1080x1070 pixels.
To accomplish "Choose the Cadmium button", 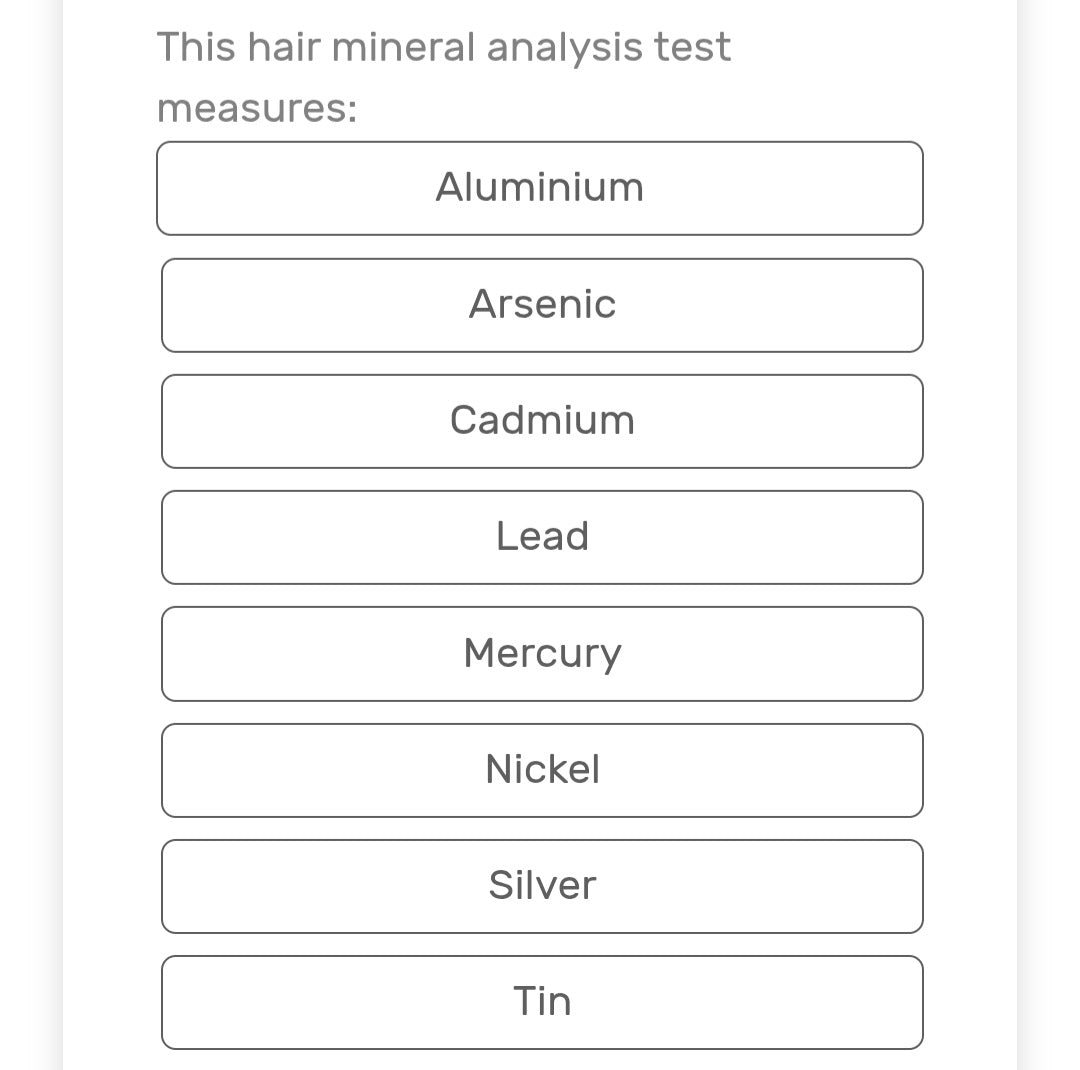I will 541,421.
